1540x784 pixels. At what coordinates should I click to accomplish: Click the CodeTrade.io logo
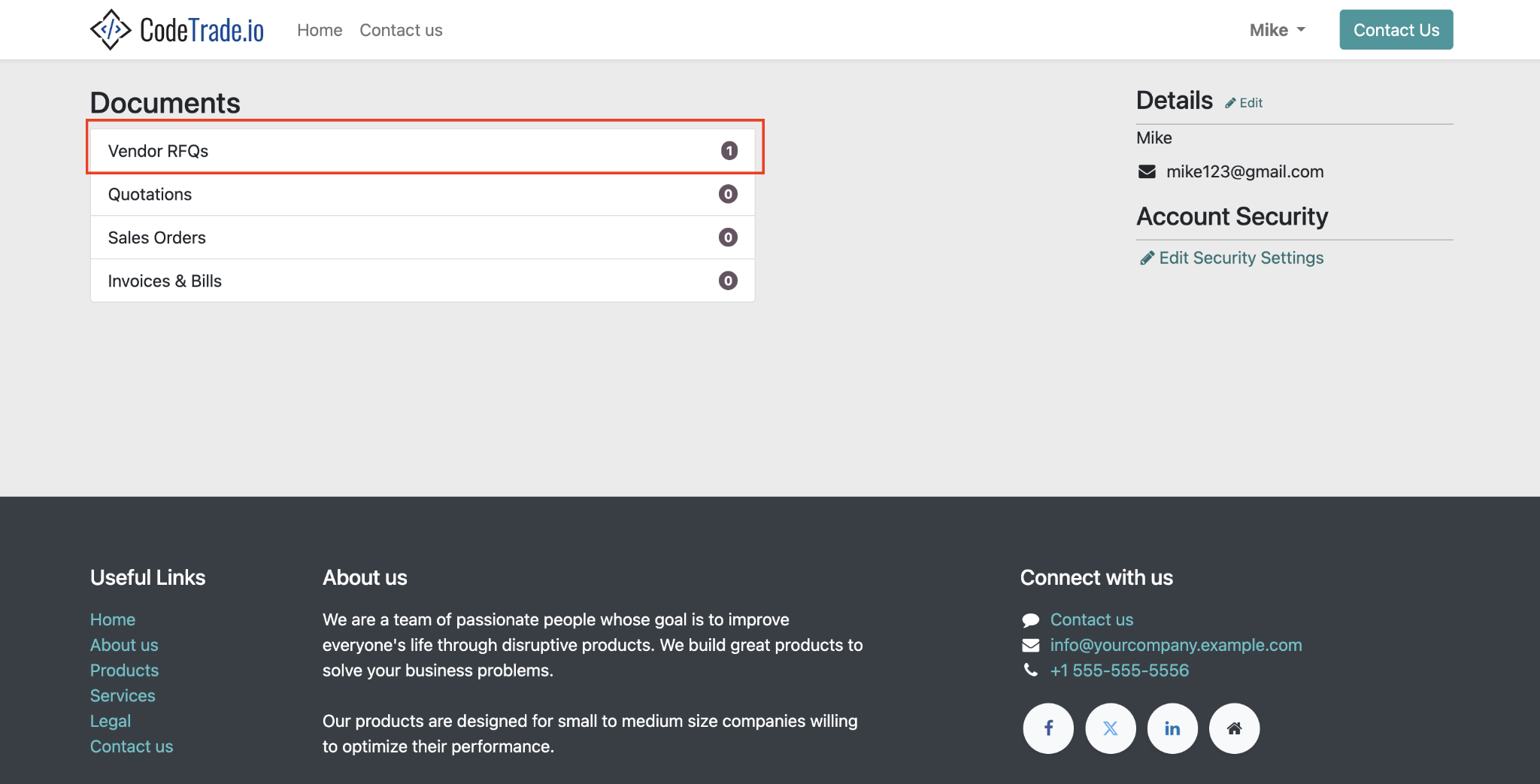(177, 30)
